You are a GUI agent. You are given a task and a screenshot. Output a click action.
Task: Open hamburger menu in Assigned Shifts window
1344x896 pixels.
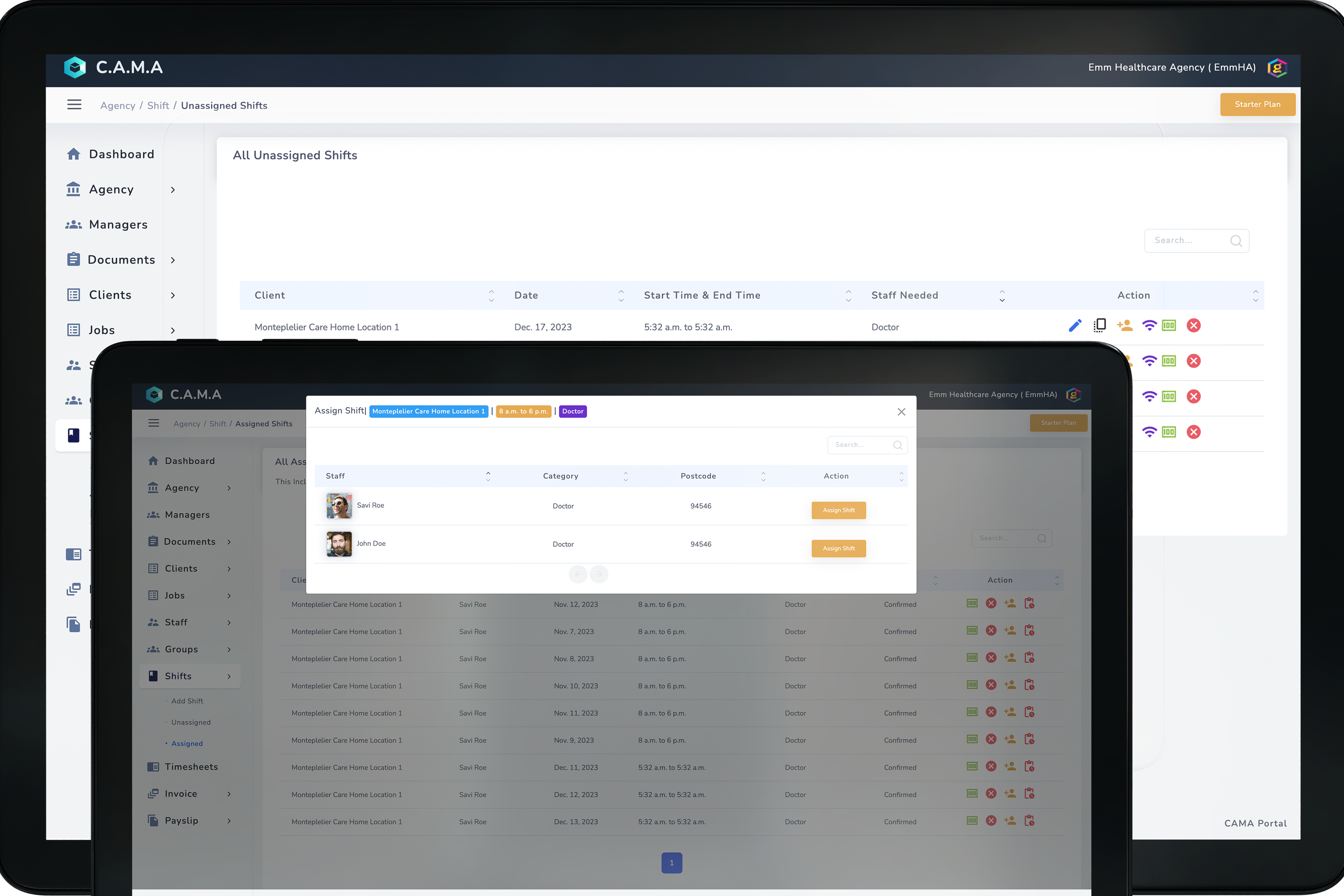[x=154, y=423]
